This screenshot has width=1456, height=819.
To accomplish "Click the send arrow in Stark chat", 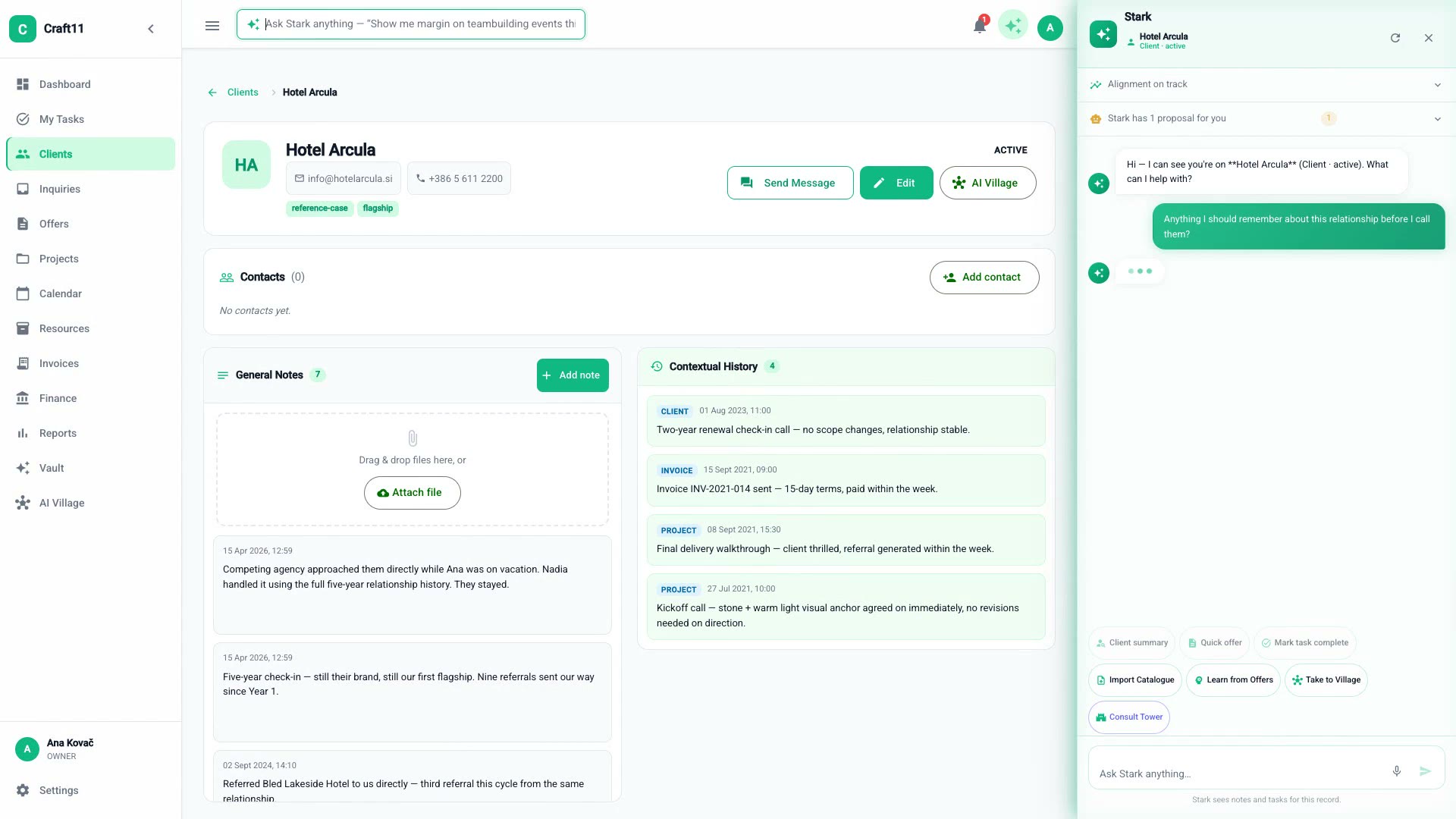I will point(1426,771).
